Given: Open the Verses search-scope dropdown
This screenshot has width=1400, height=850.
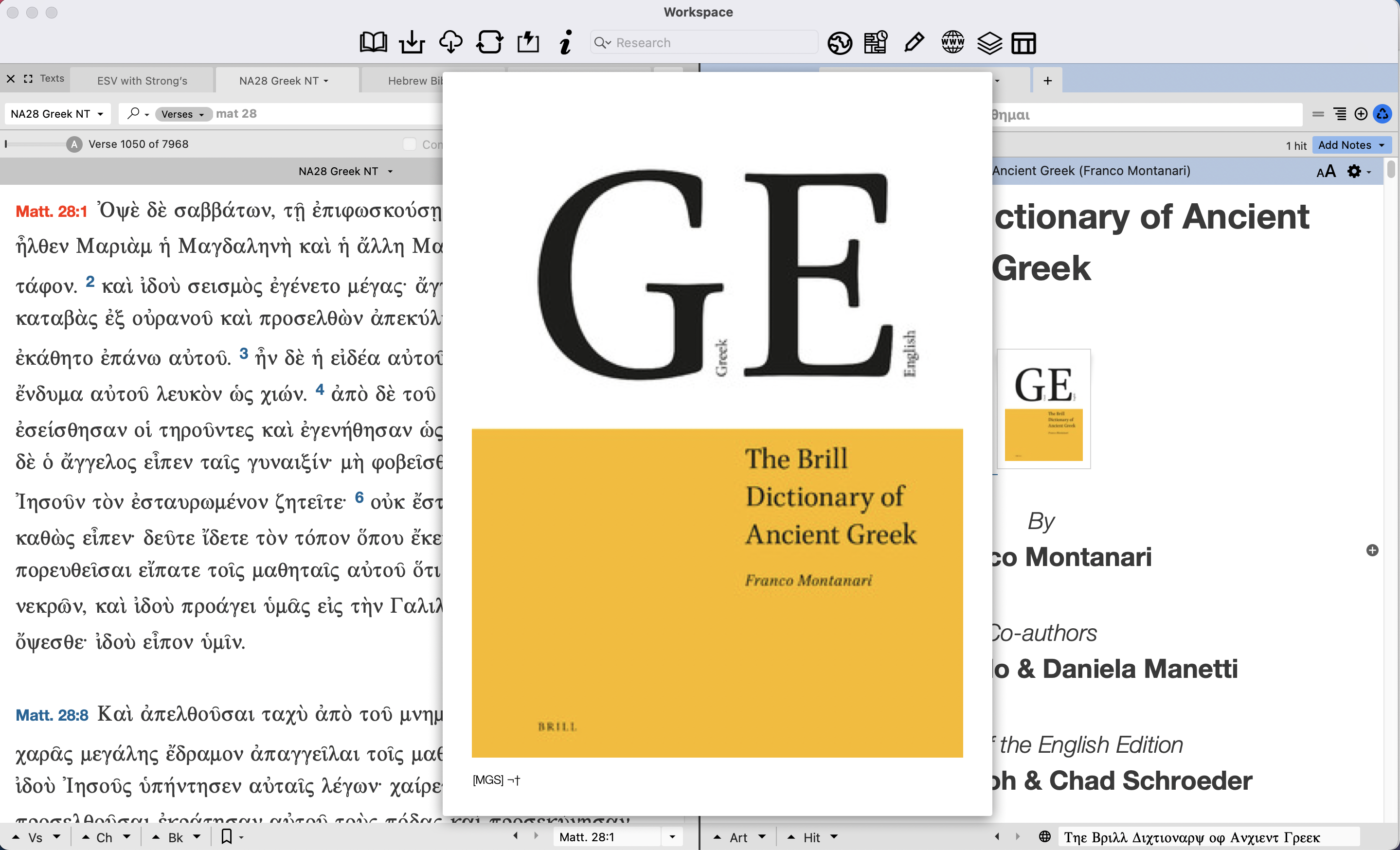Looking at the screenshot, I should pyautogui.click(x=182, y=114).
